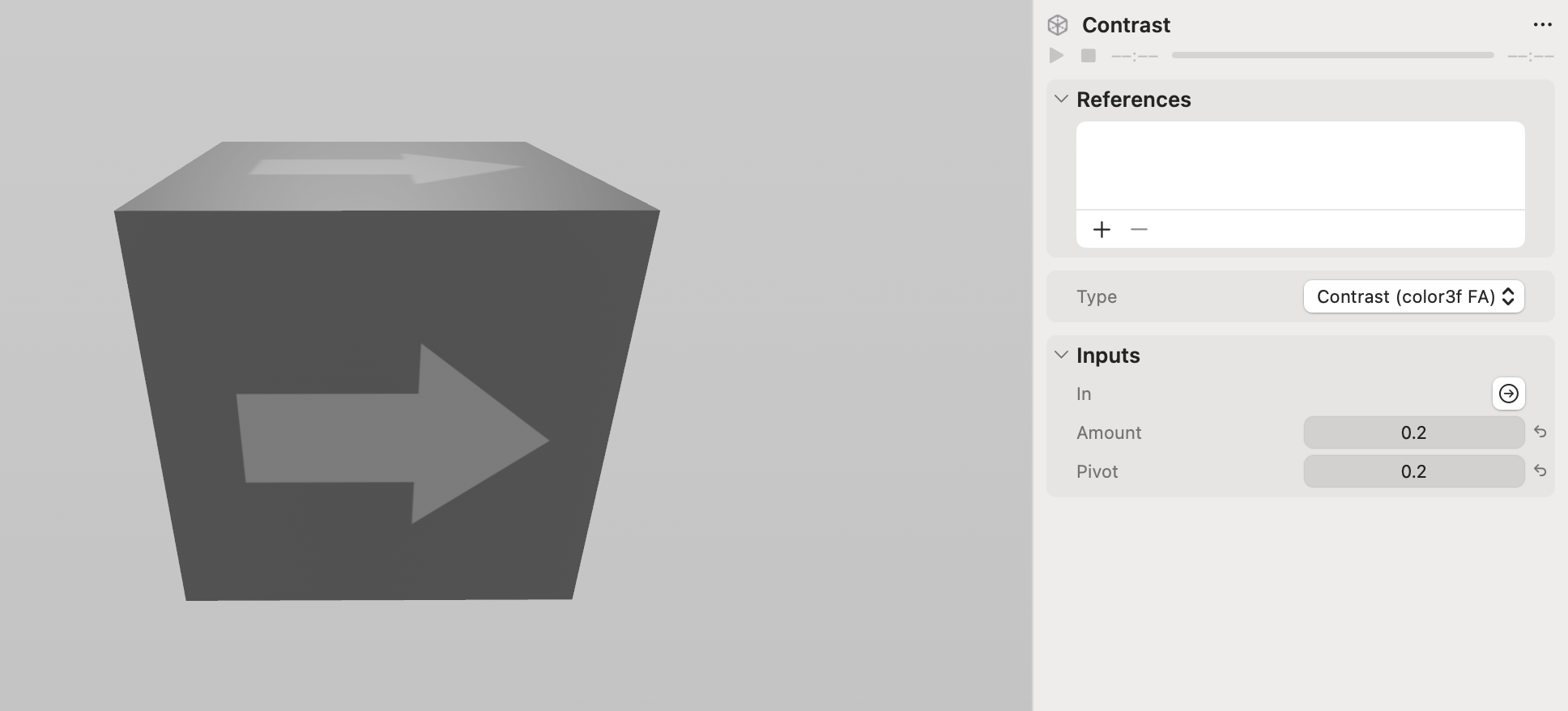1568x711 pixels.
Task: Remove a reference with the minus button
Action: pyautogui.click(x=1139, y=230)
